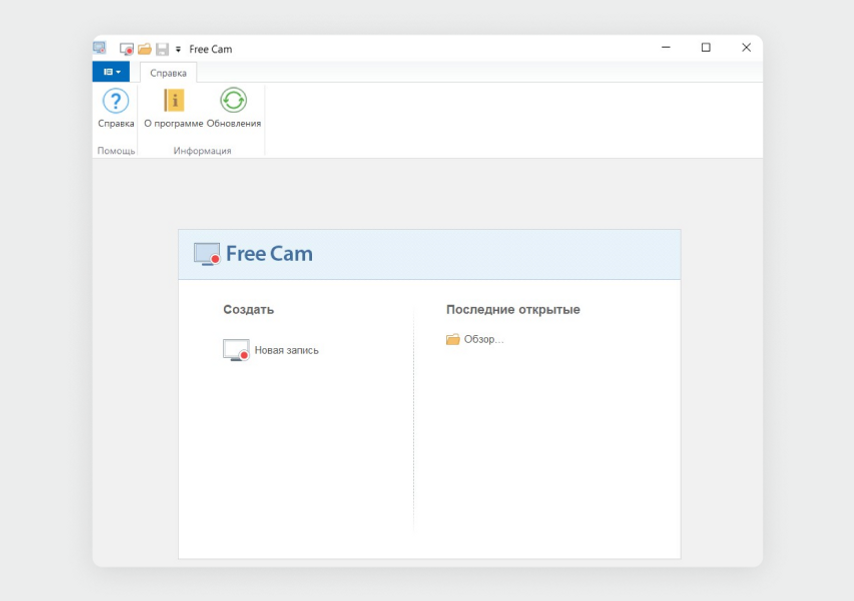Minimize the Free Cam window
This screenshot has width=854, height=601.
667,47
